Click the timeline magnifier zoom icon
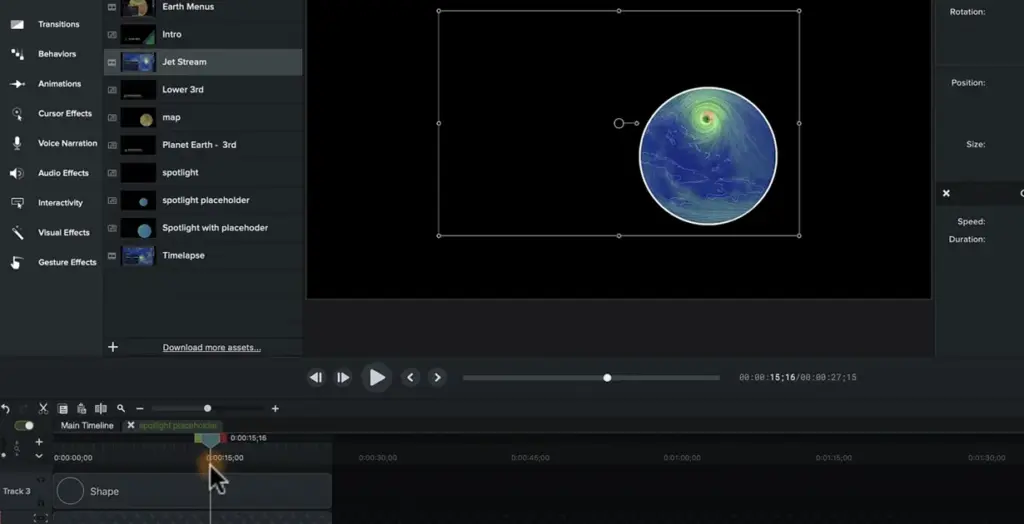Viewport: 1024px width, 524px height. [x=121, y=409]
